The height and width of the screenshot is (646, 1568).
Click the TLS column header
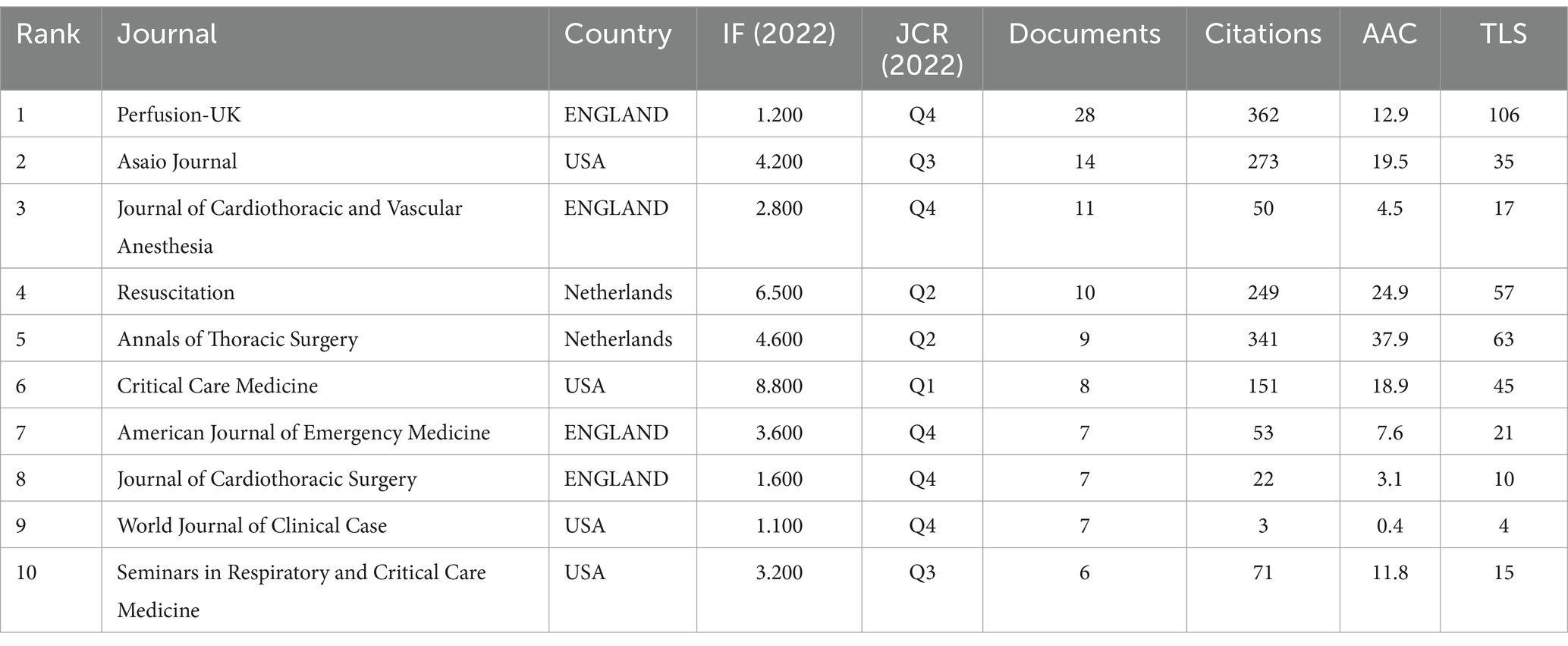coord(1504,34)
